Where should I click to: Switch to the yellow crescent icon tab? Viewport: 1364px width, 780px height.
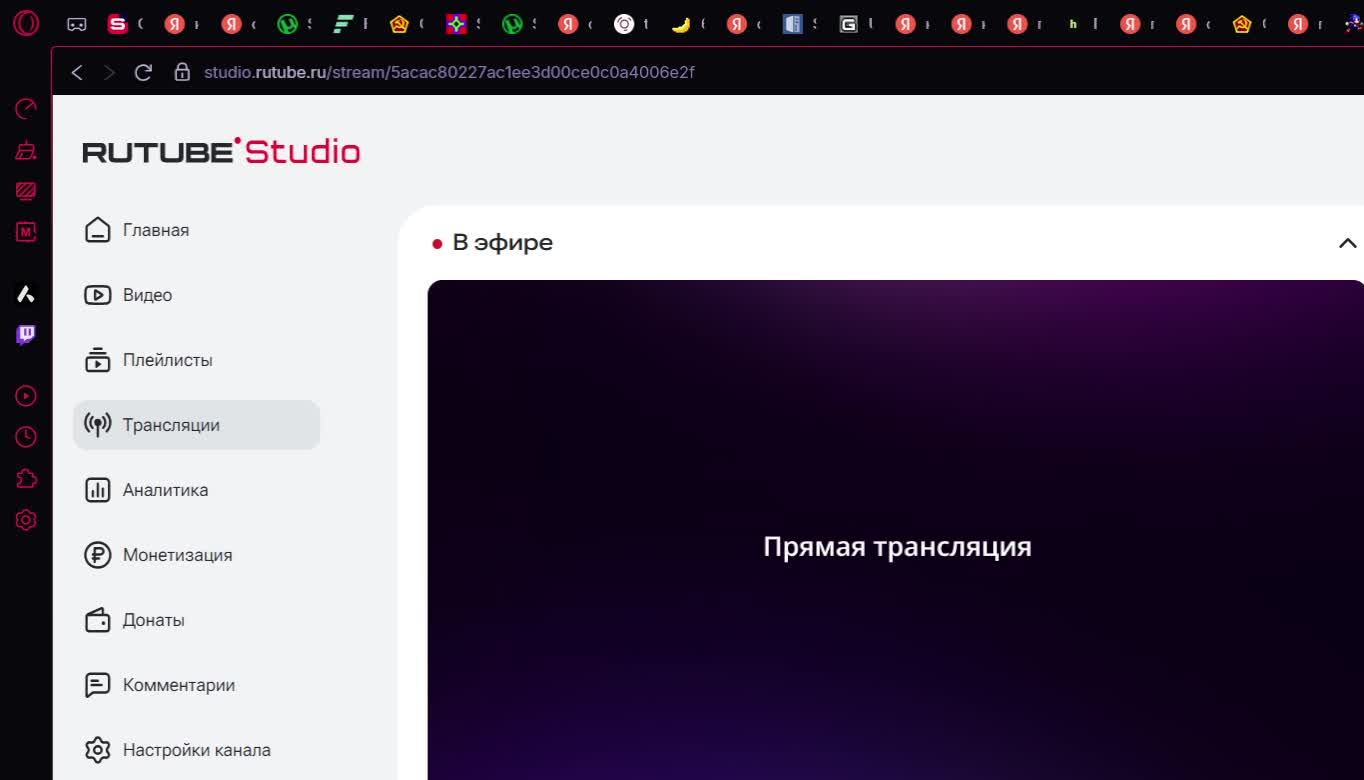pos(680,25)
